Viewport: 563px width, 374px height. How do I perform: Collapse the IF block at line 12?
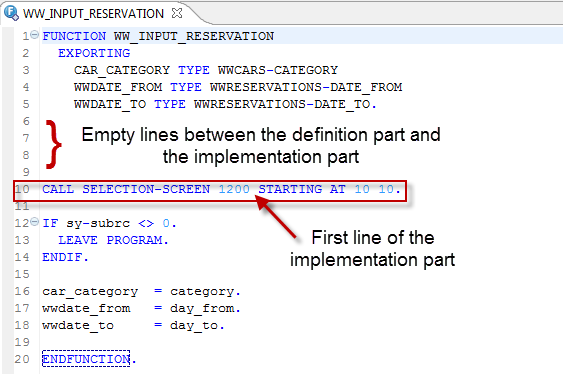pyautogui.click(x=34, y=222)
